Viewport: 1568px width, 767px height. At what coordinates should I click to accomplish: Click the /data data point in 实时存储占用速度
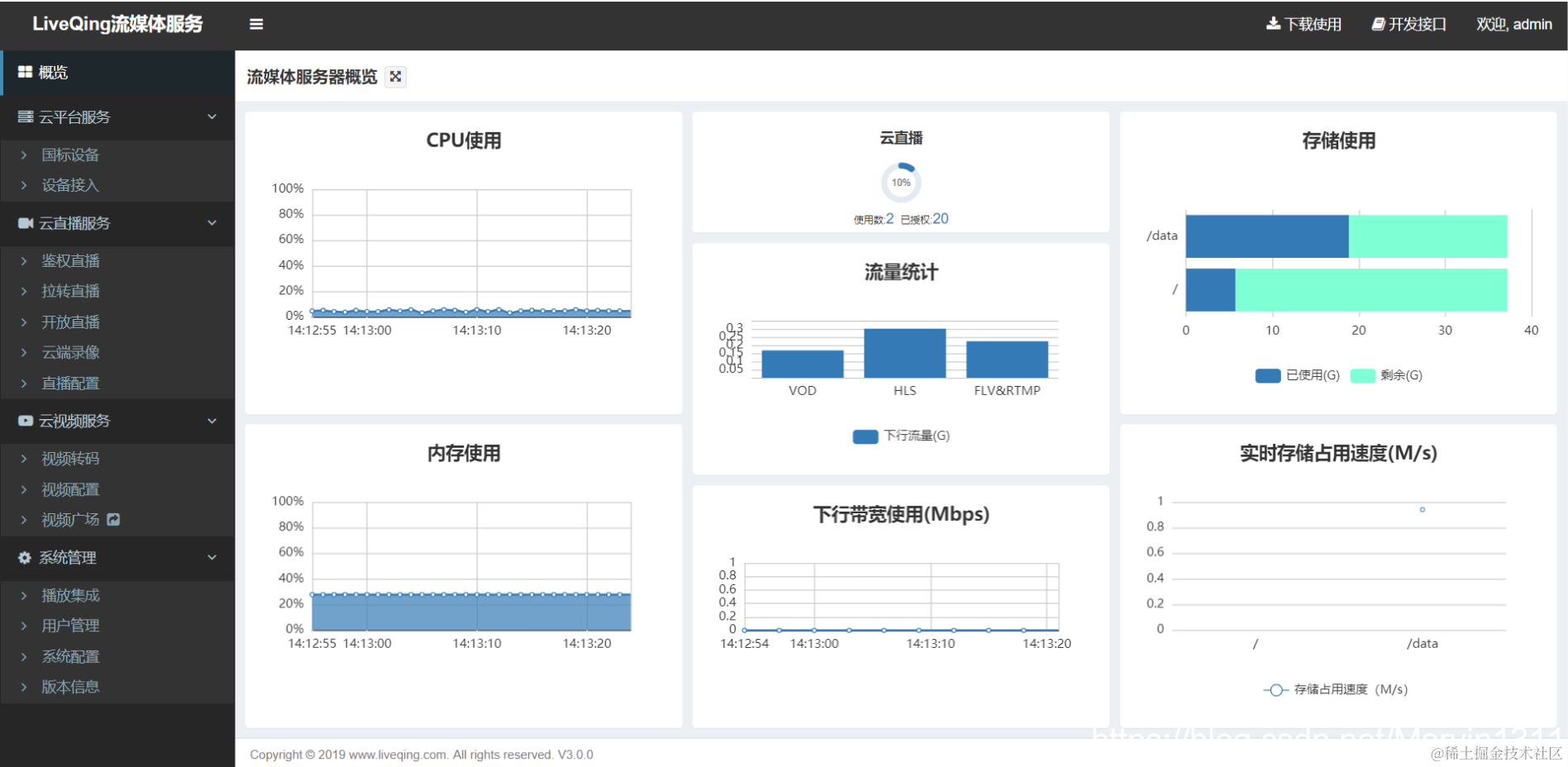click(1423, 510)
